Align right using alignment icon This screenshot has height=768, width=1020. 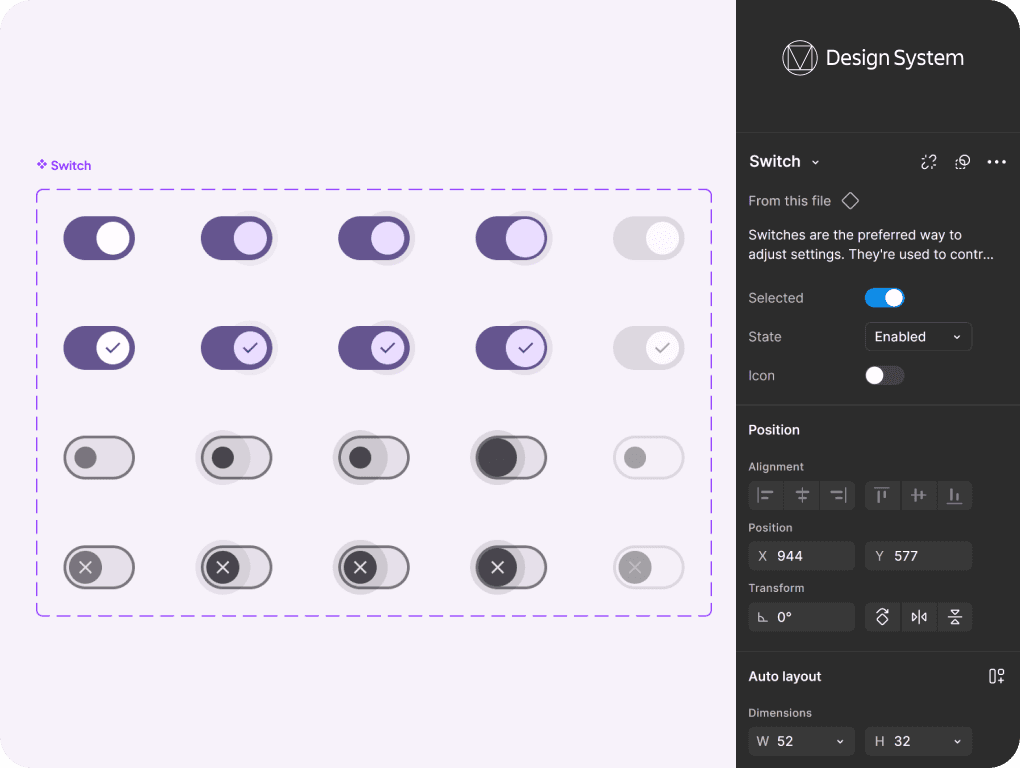pyautogui.click(x=838, y=496)
